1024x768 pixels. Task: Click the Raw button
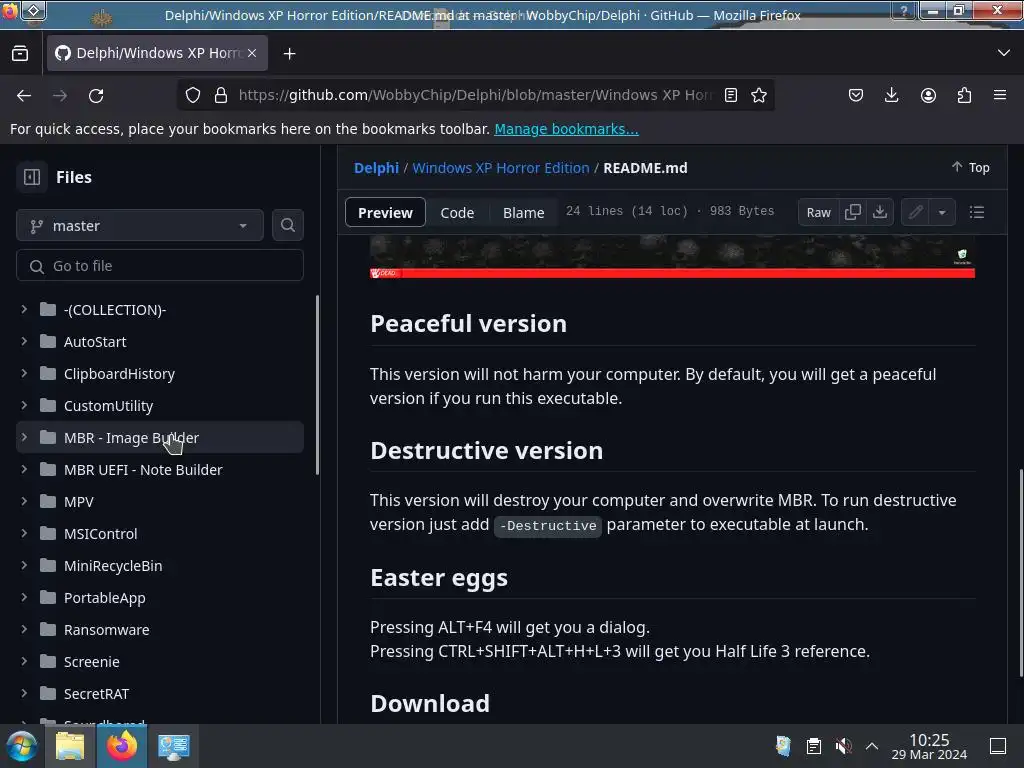tap(818, 212)
